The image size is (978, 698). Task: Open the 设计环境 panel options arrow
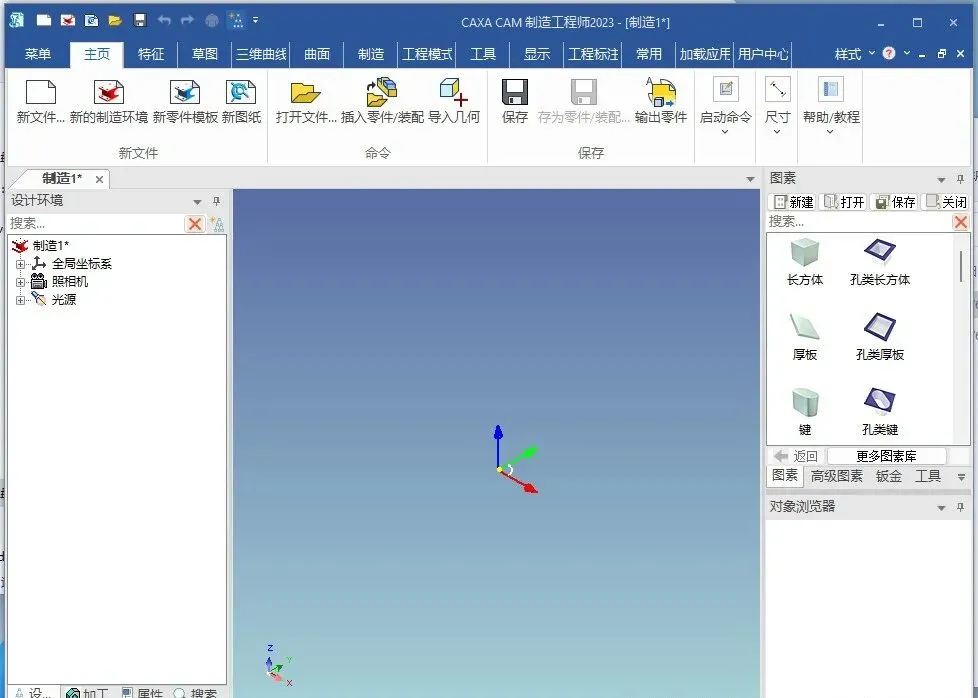point(197,201)
